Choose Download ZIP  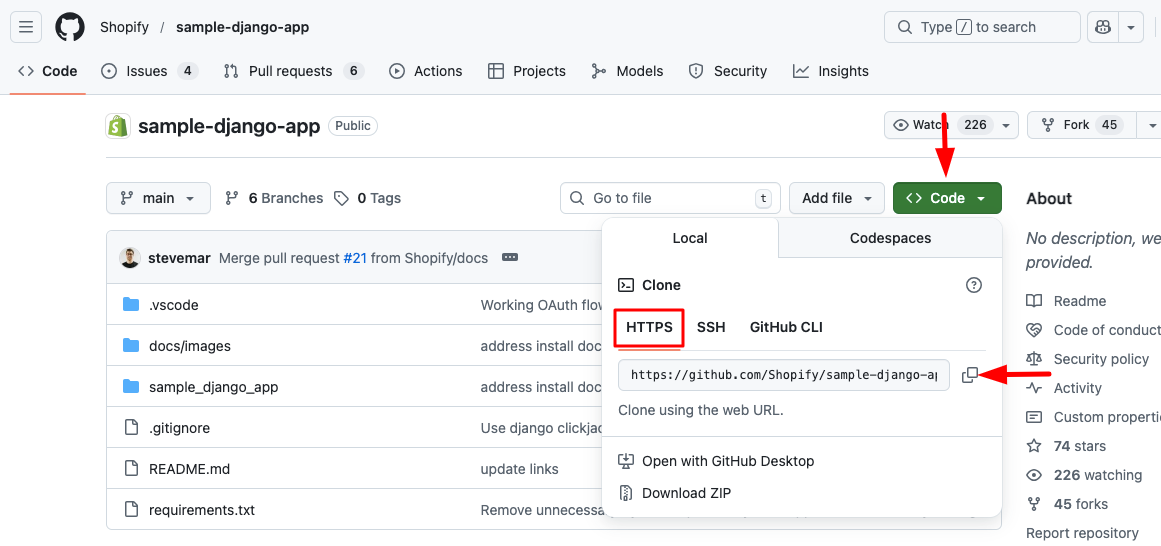coord(675,493)
